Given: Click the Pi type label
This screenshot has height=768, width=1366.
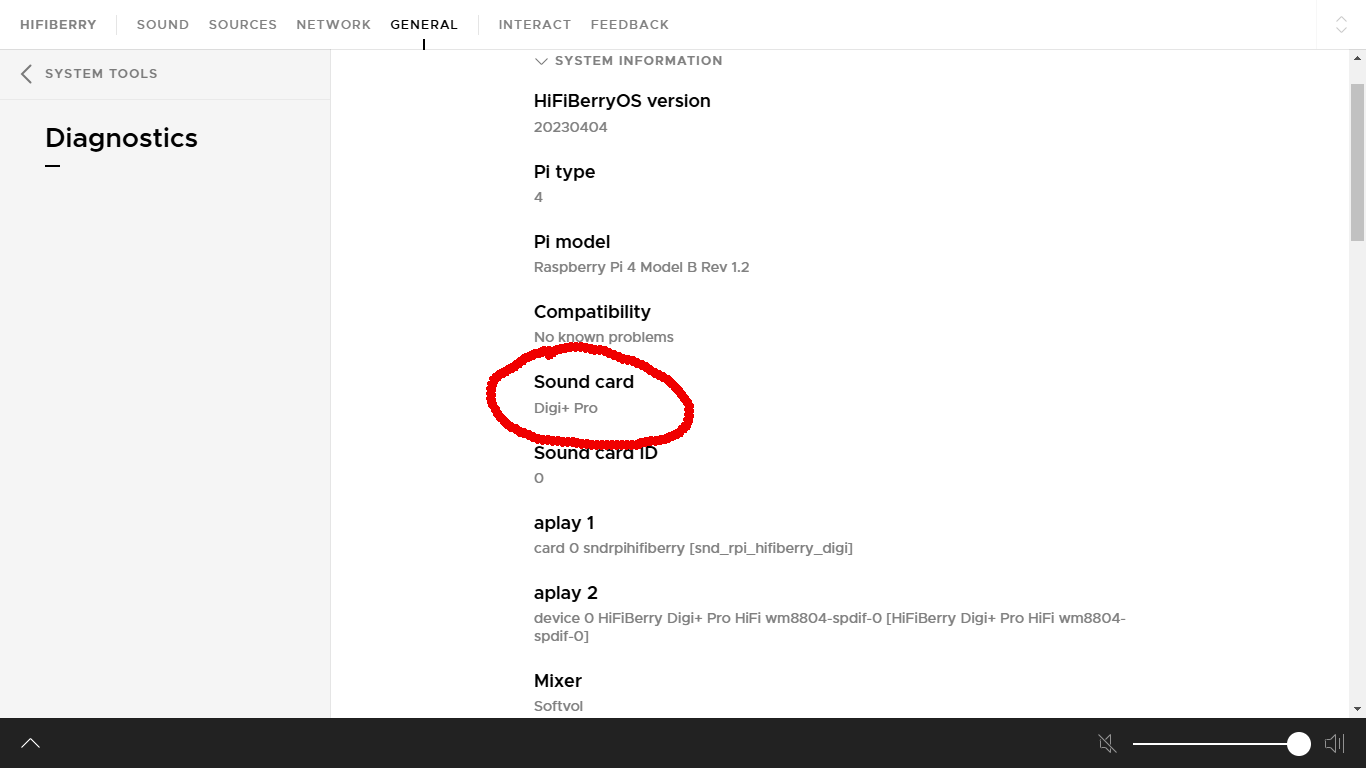Looking at the screenshot, I should coord(564,172).
